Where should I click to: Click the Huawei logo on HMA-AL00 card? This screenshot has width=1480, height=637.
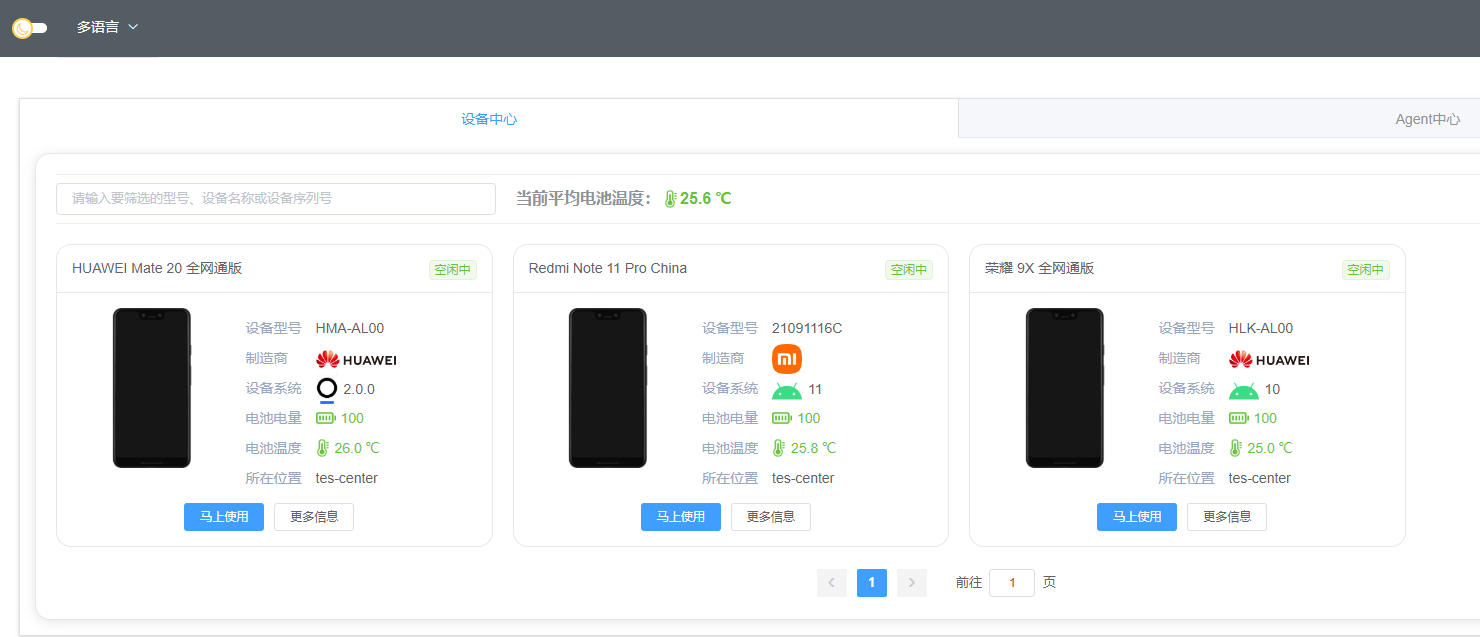coord(356,359)
